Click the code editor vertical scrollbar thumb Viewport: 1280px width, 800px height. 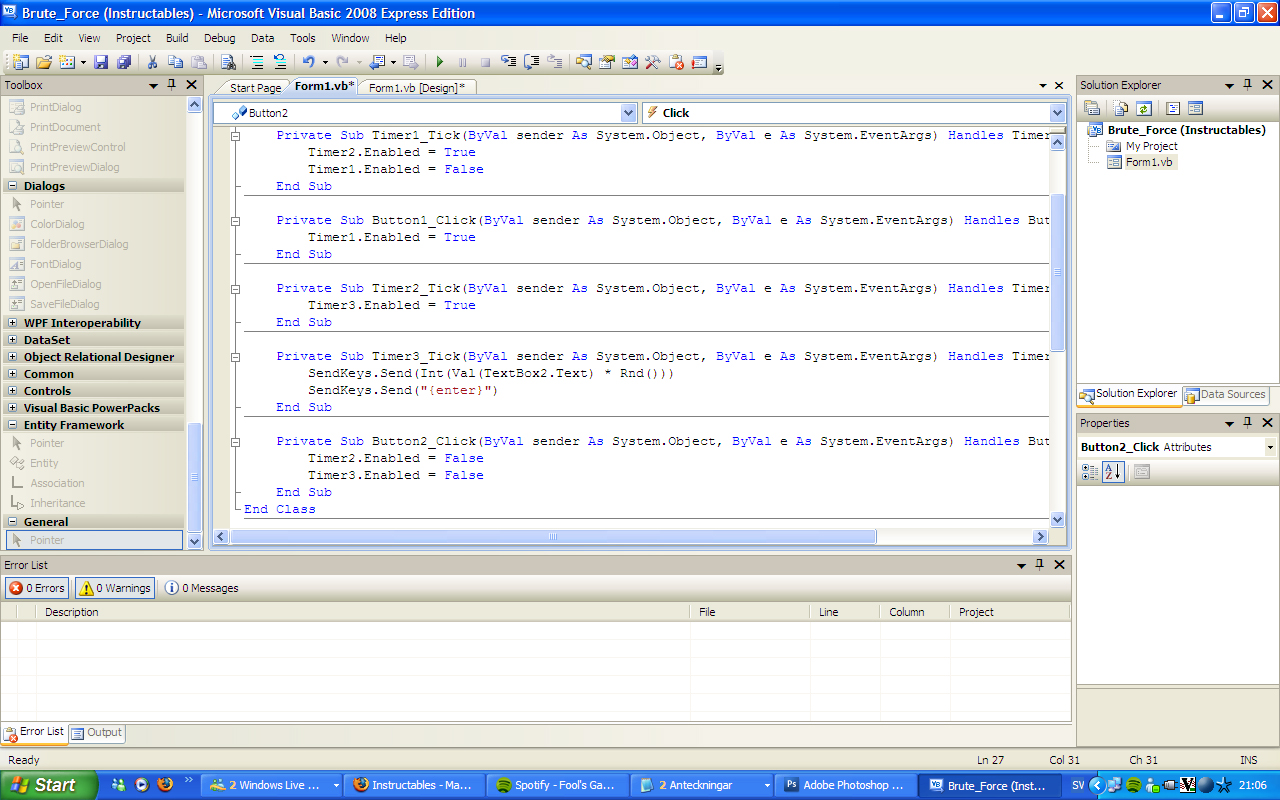1057,272
